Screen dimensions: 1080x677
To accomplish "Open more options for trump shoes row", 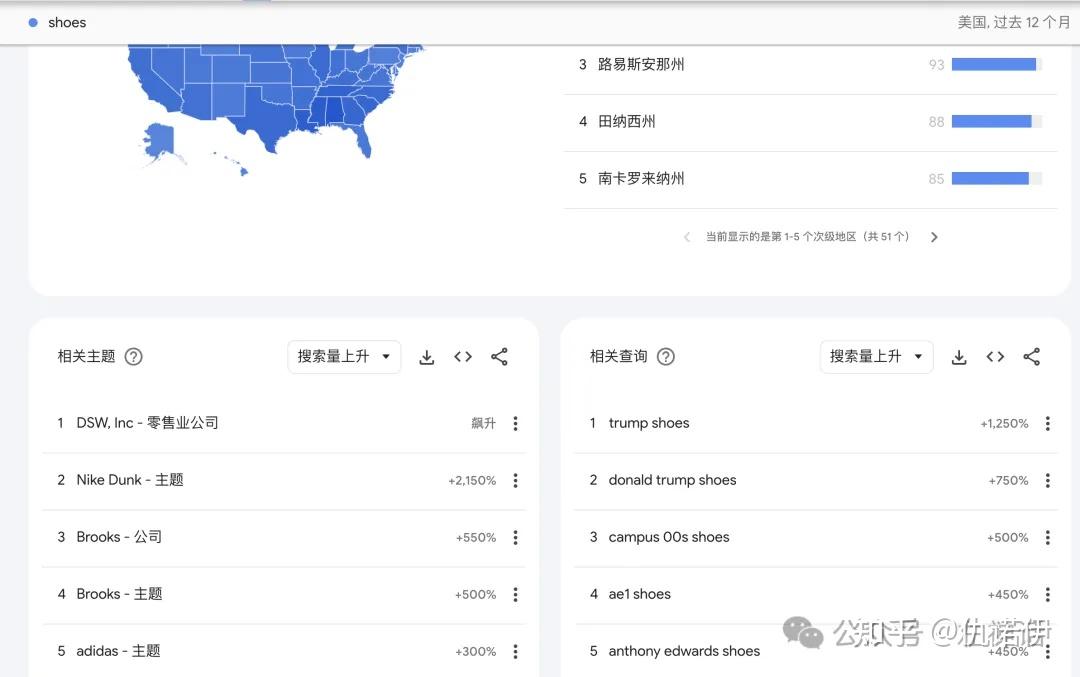I will tap(1047, 424).
